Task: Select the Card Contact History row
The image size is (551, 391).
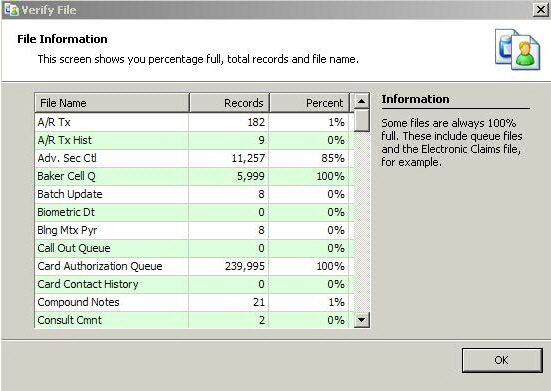Action: (192, 284)
